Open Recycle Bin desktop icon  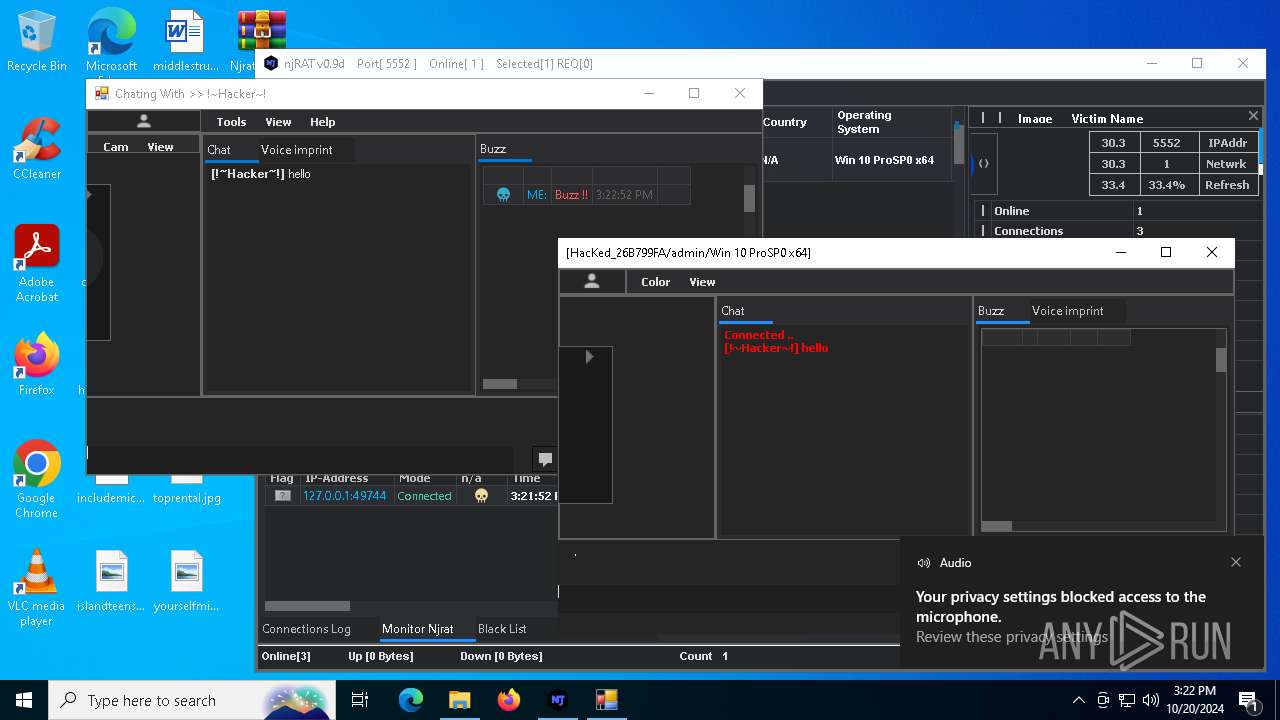[37, 41]
